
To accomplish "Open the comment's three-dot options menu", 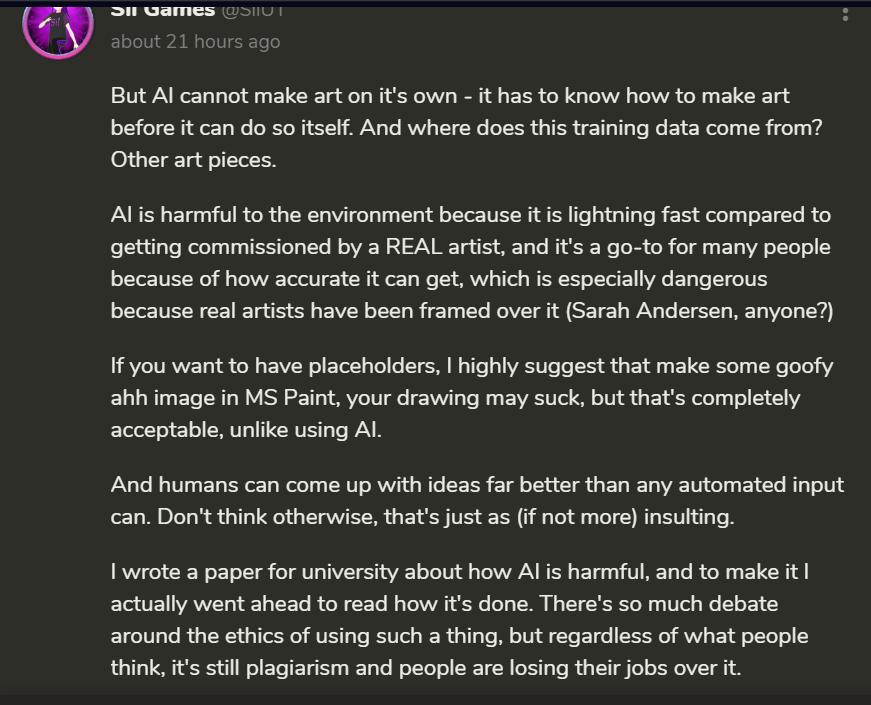I will 846,13.
